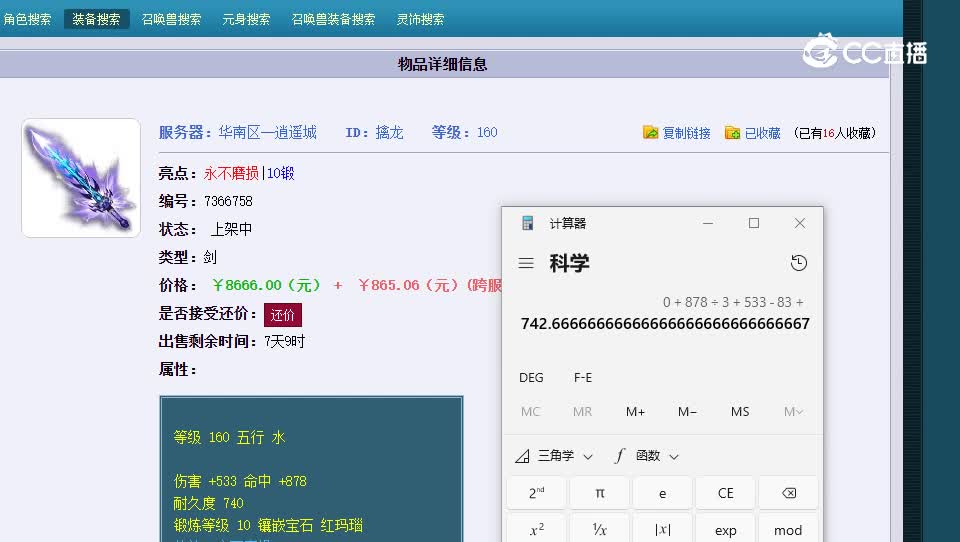Go to 召唤兽装备搜索 tab
960x542 pixels.
click(334, 19)
